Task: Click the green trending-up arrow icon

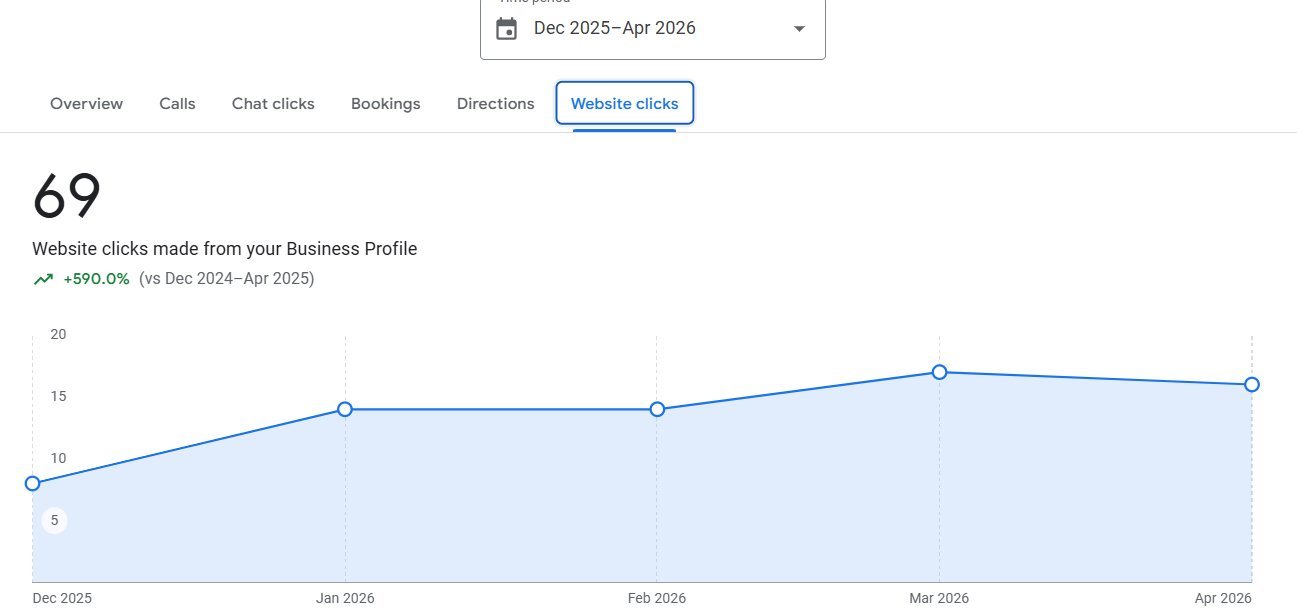Action: click(43, 279)
